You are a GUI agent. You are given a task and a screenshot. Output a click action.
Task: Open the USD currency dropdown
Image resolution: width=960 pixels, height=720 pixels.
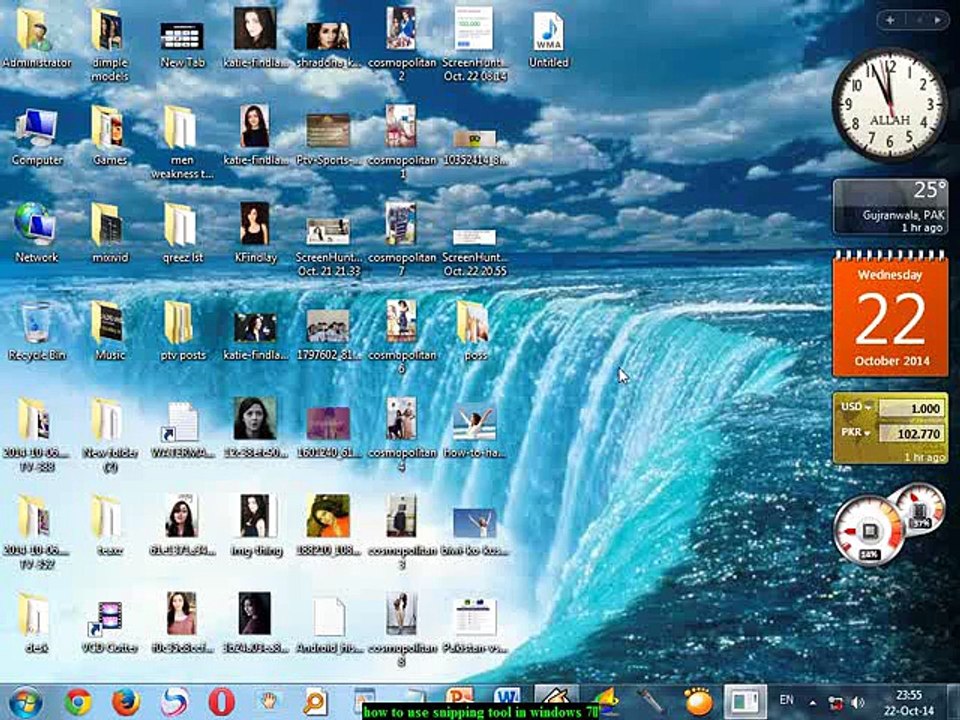[x=856, y=407]
